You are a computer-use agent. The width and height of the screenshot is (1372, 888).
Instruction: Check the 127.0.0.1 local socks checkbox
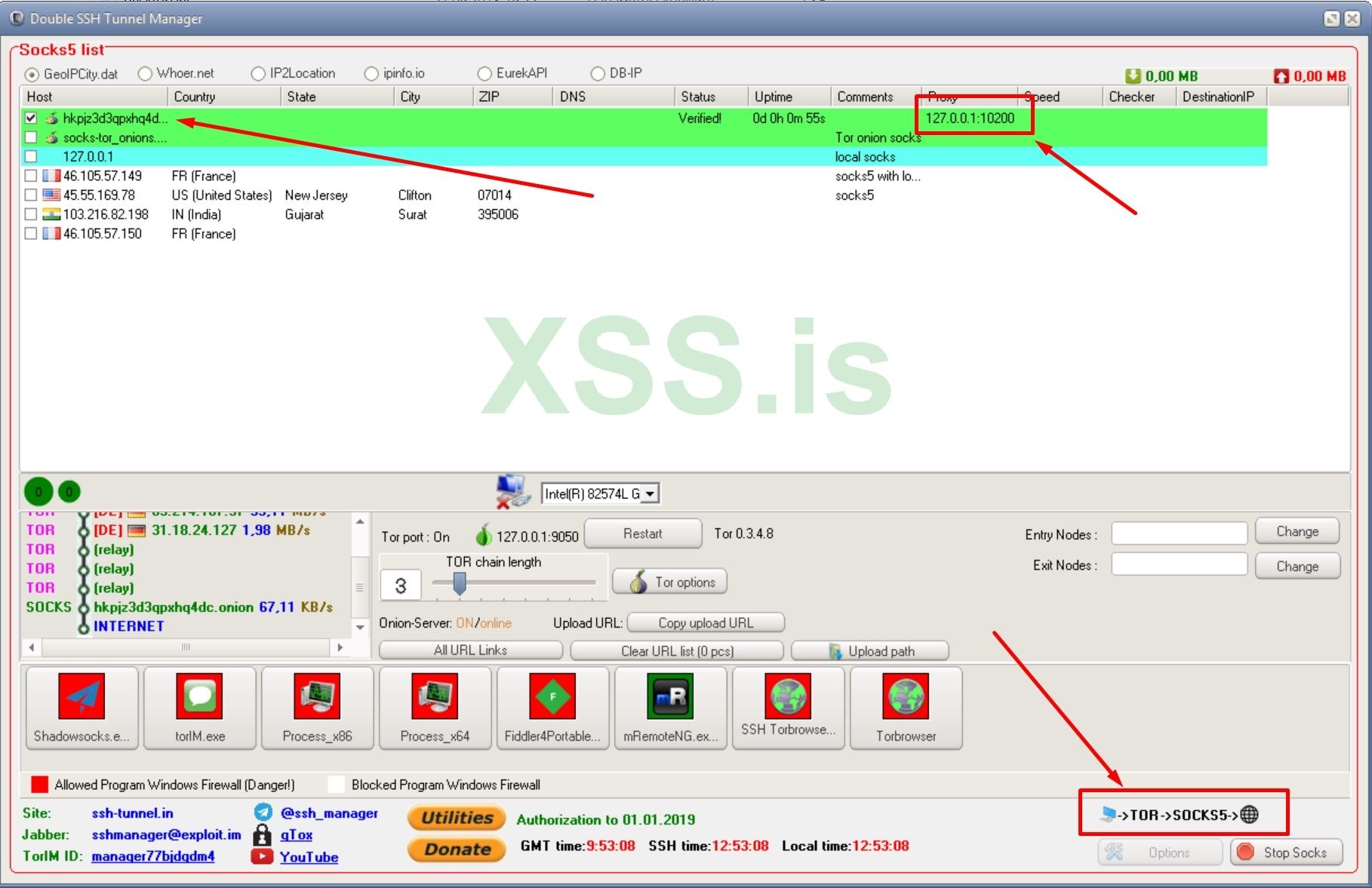(x=31, y=156)
